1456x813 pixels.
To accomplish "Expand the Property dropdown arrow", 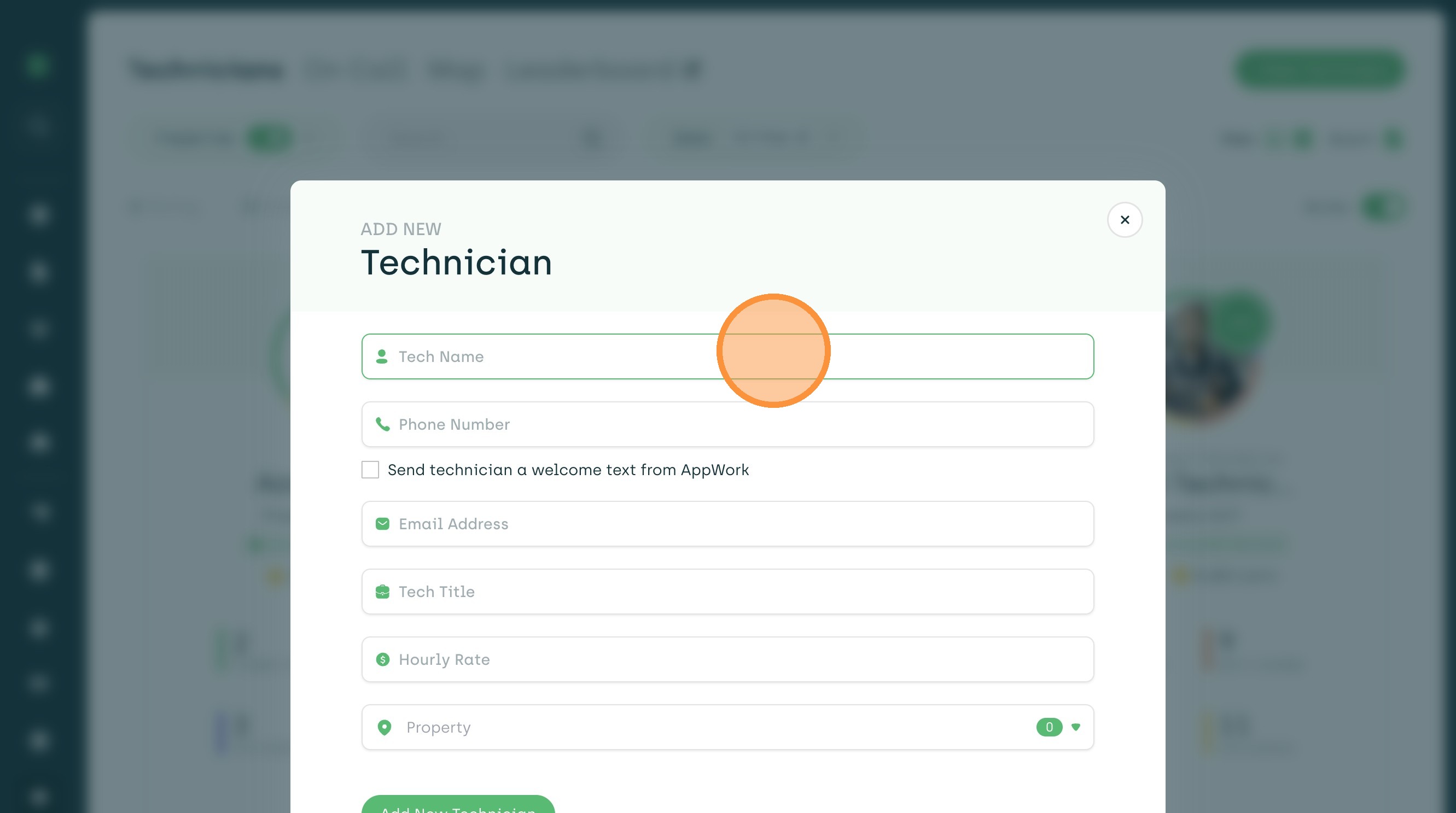I will [x=1076, y=727].
